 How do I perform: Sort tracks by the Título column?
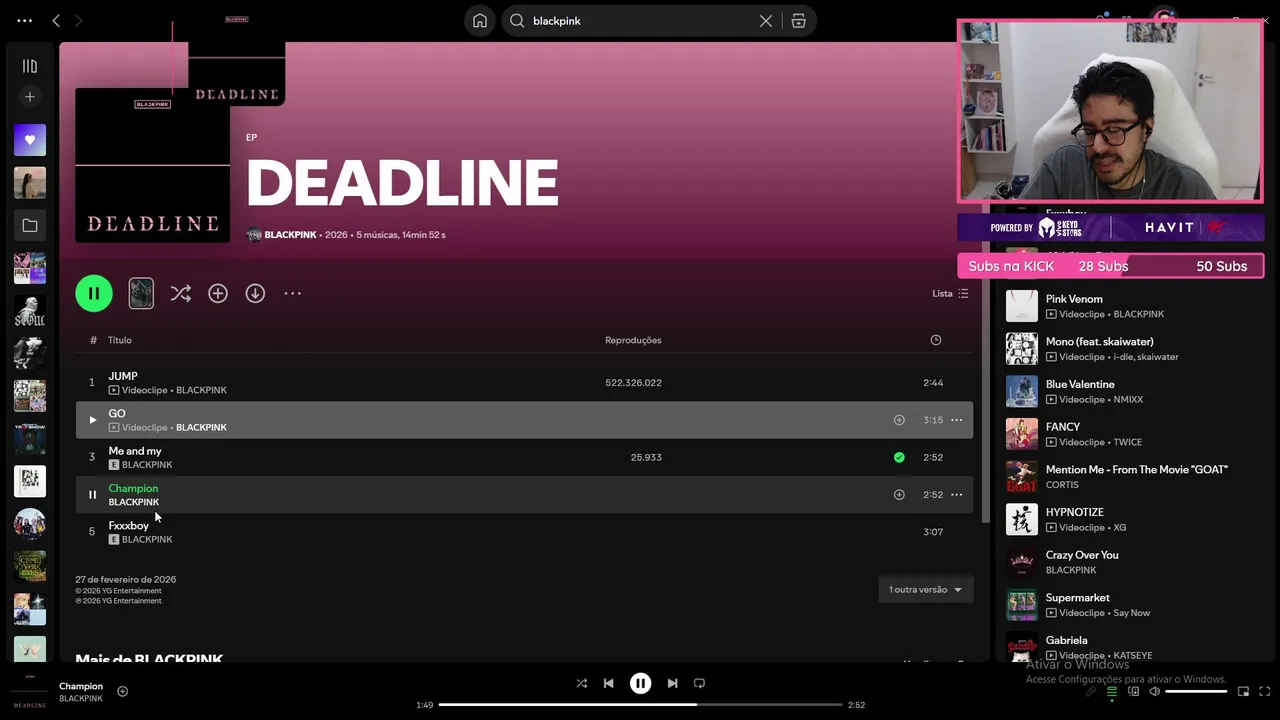pyautogui.click(x=120, y=340)
